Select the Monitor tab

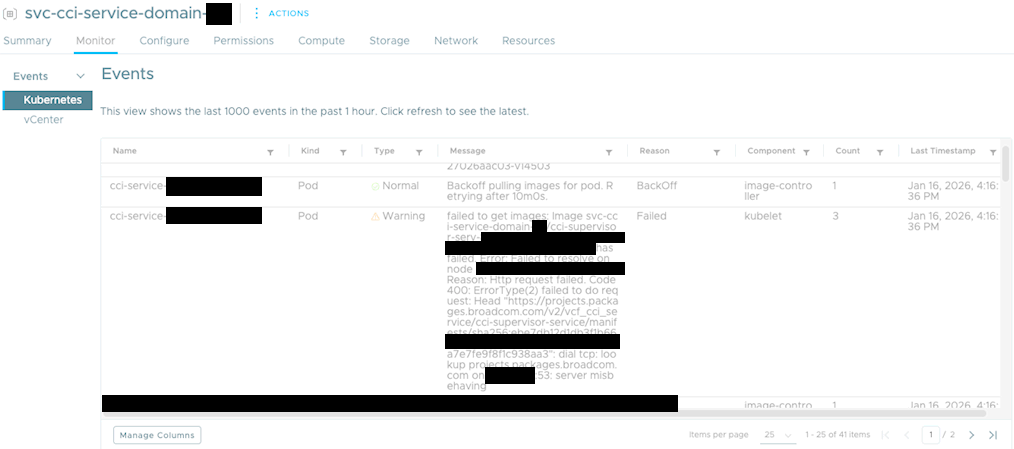96,41
